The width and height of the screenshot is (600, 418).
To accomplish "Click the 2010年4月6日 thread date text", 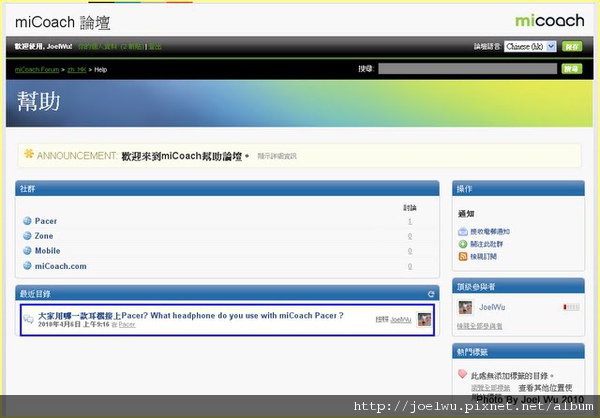I will (x=73, y=325).
